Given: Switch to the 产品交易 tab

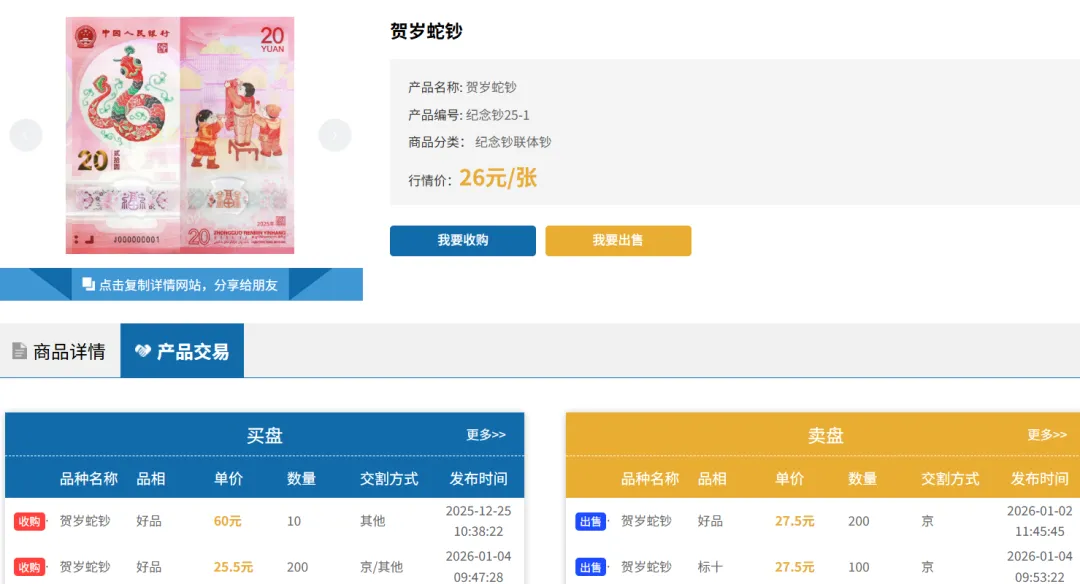Looking at the screenshot, I should point(182,351).
